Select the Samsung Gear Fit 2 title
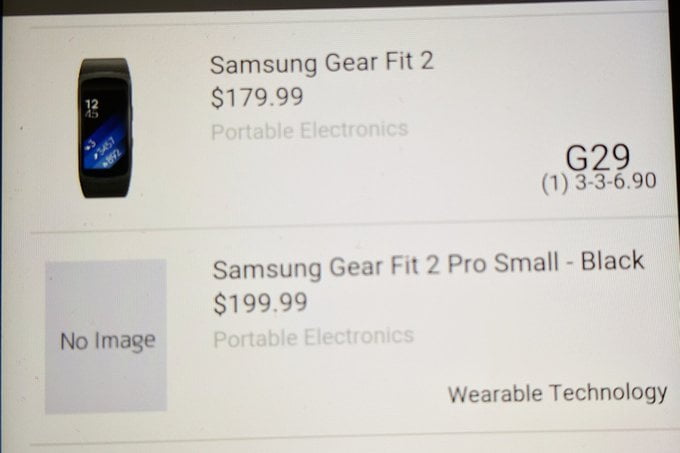Viewport: 680px width, 453px height. 321,63
